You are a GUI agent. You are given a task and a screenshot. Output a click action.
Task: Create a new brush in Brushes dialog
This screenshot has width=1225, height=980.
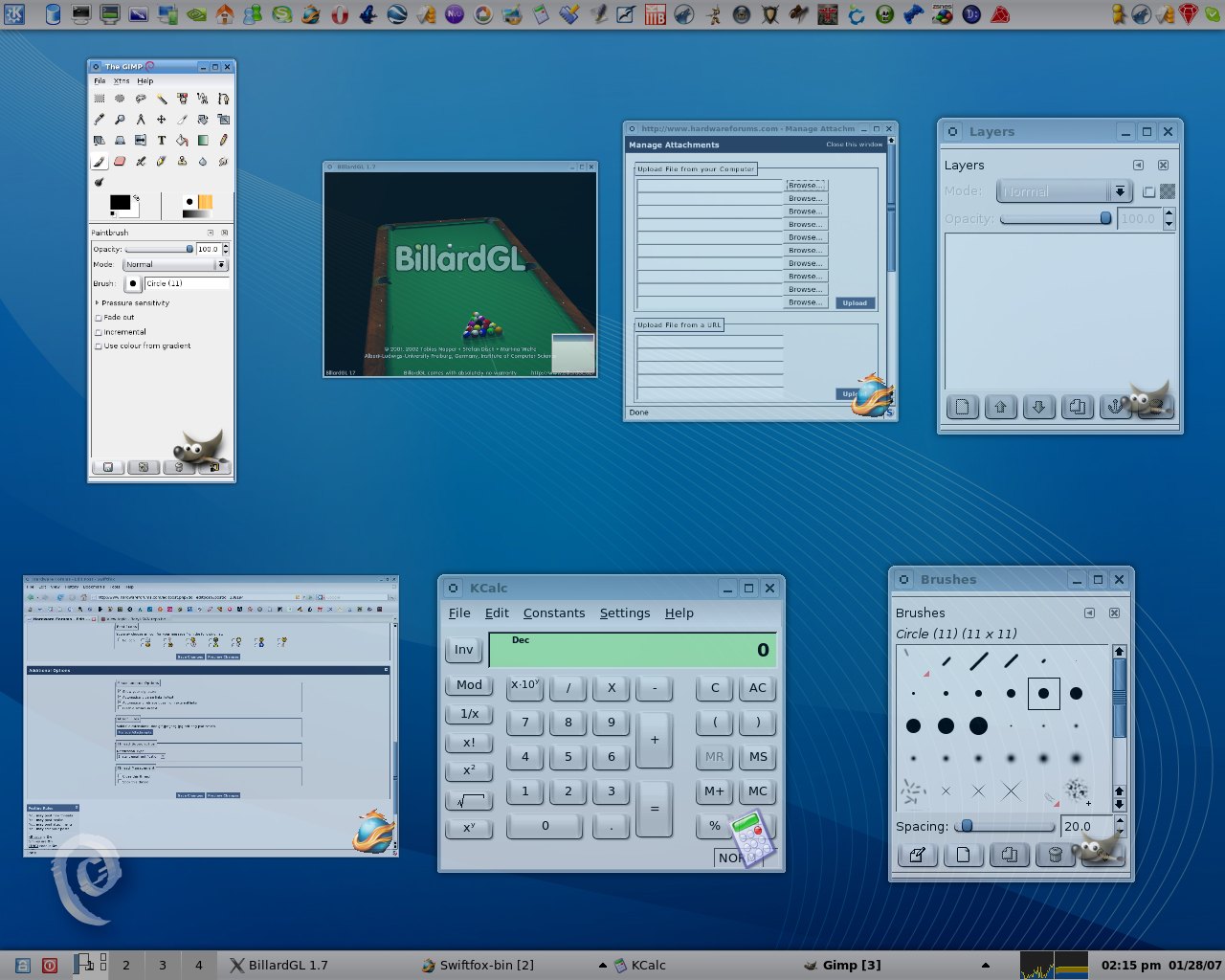point(963,855)
